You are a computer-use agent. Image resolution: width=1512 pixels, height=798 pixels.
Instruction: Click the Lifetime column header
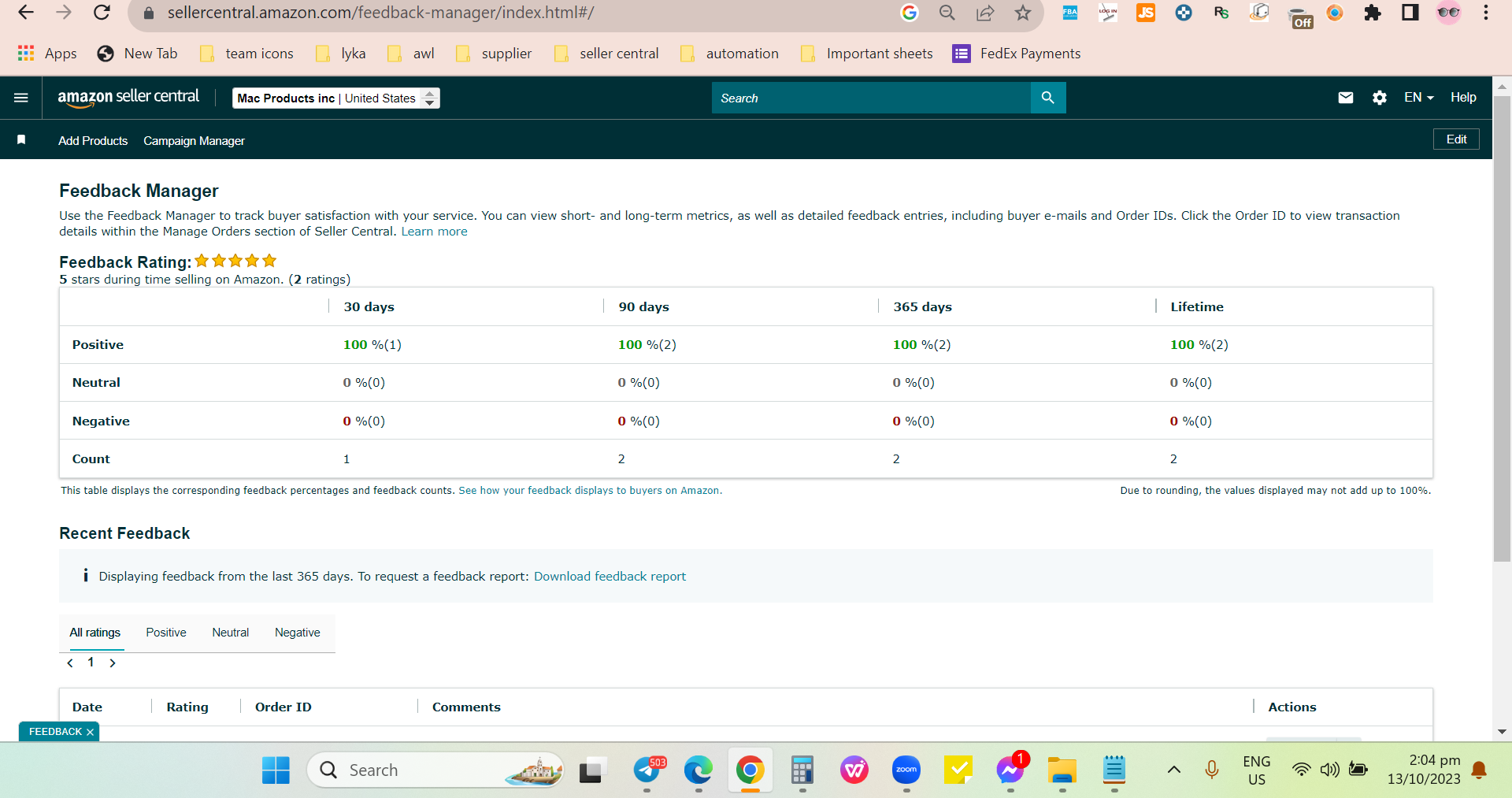[1197, 306]
